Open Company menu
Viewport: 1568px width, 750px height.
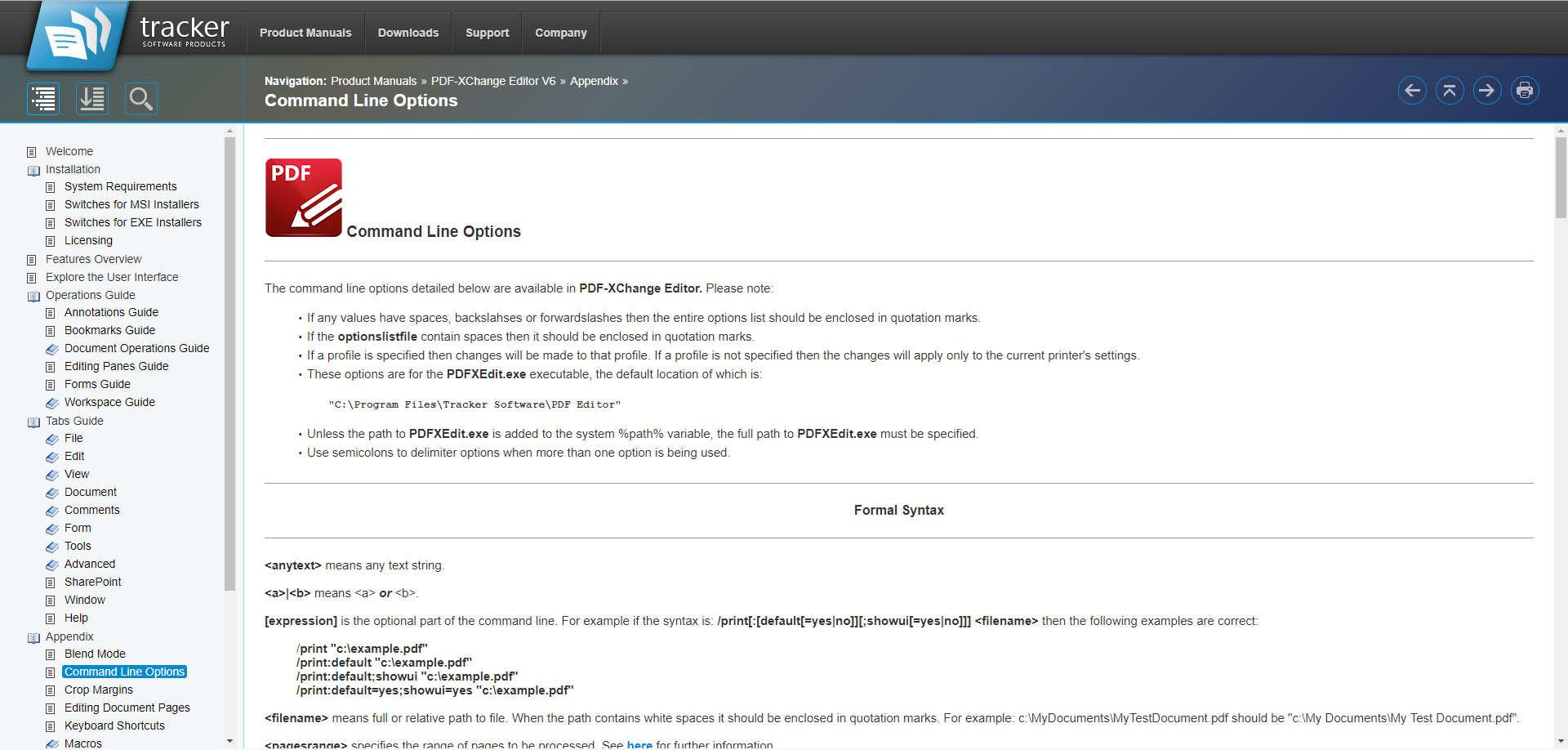click(x=561, y=33)
